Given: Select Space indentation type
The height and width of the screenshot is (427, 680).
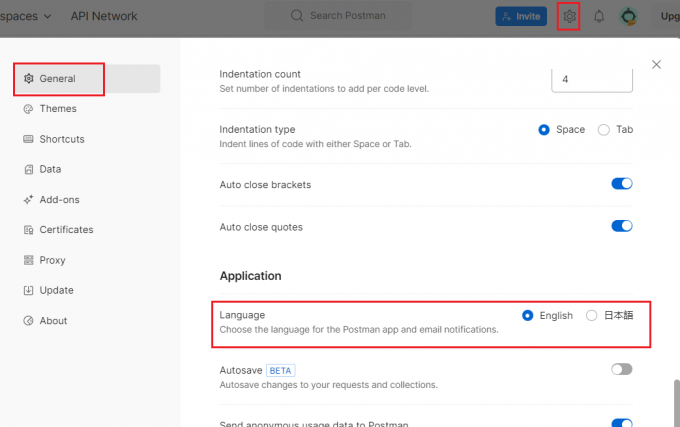Looking at the screenshot, I should (544, 130).
